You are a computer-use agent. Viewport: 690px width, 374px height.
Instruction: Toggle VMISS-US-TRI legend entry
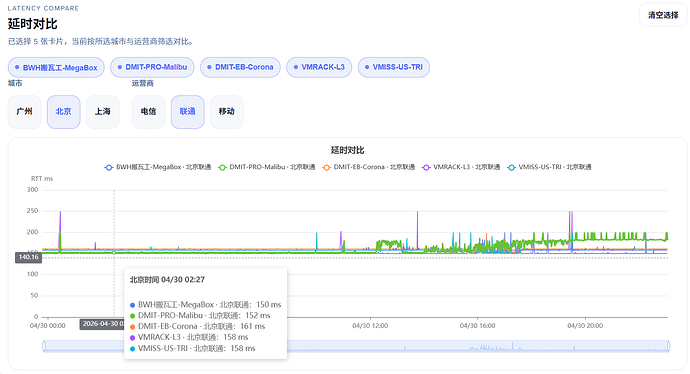[x=549, y=167]
